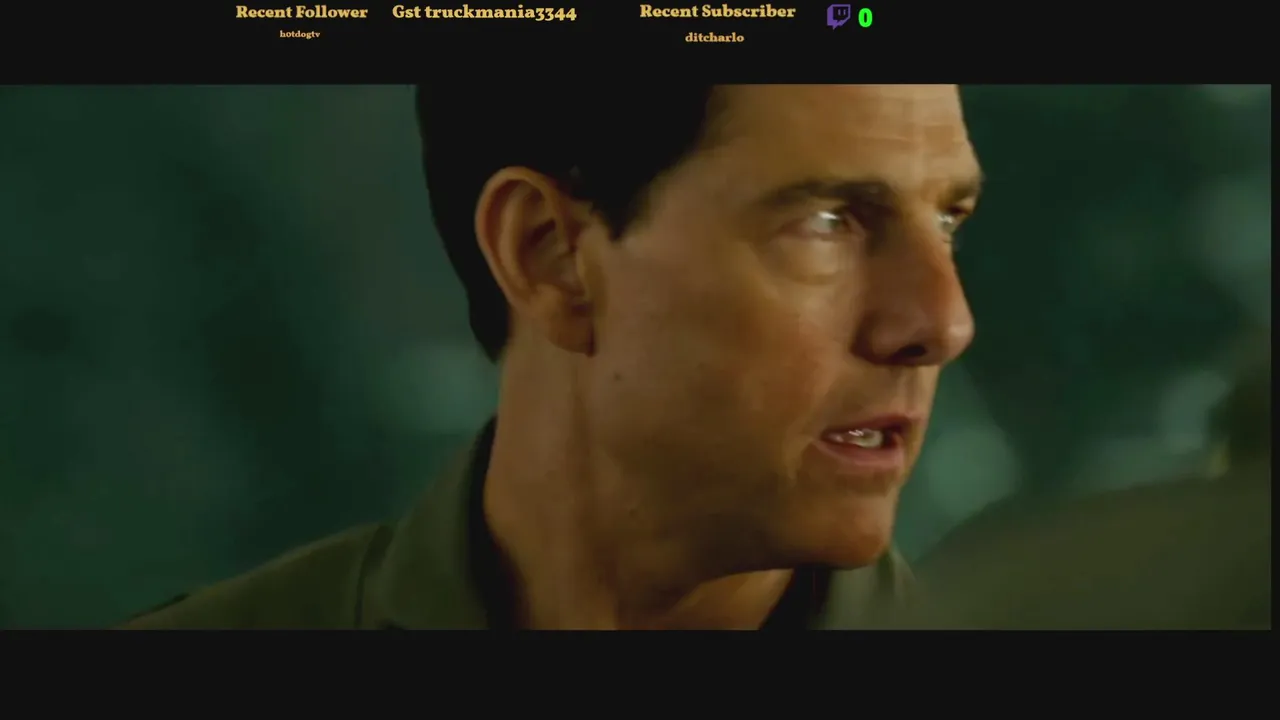
Task: Click the Recent Subscriber label
Action: point(717,12)
